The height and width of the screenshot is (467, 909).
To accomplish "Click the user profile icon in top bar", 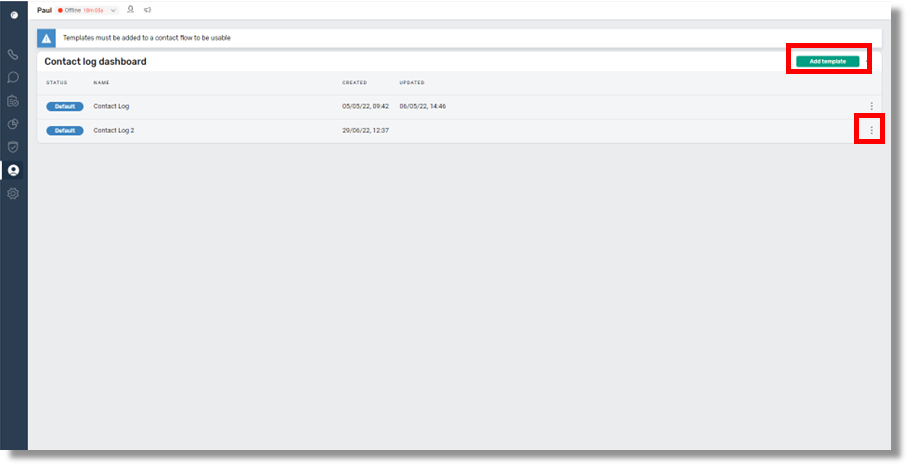I will click(x=130, y=10).
